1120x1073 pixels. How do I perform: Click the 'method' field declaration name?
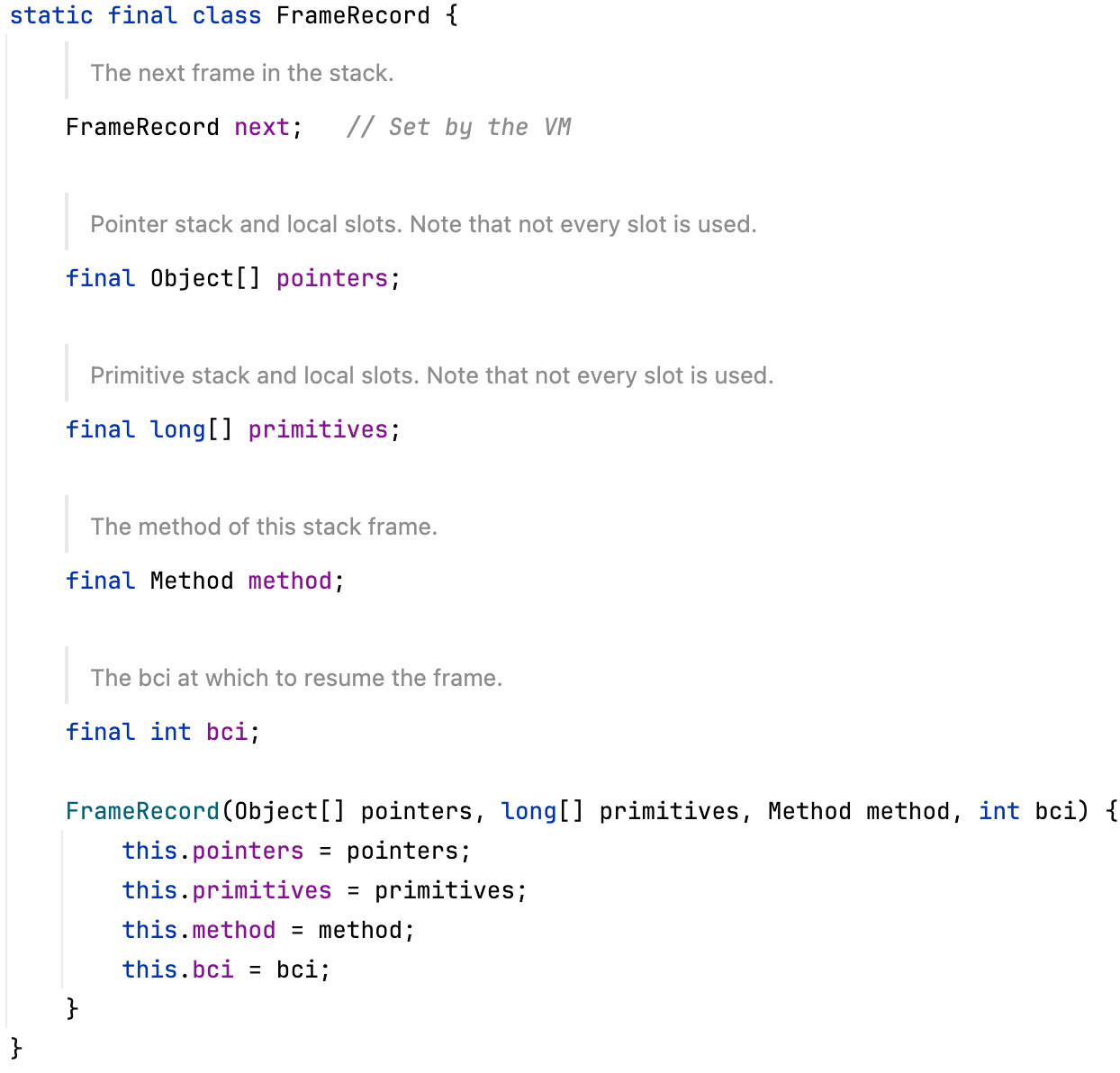click(x=290, y=581)
